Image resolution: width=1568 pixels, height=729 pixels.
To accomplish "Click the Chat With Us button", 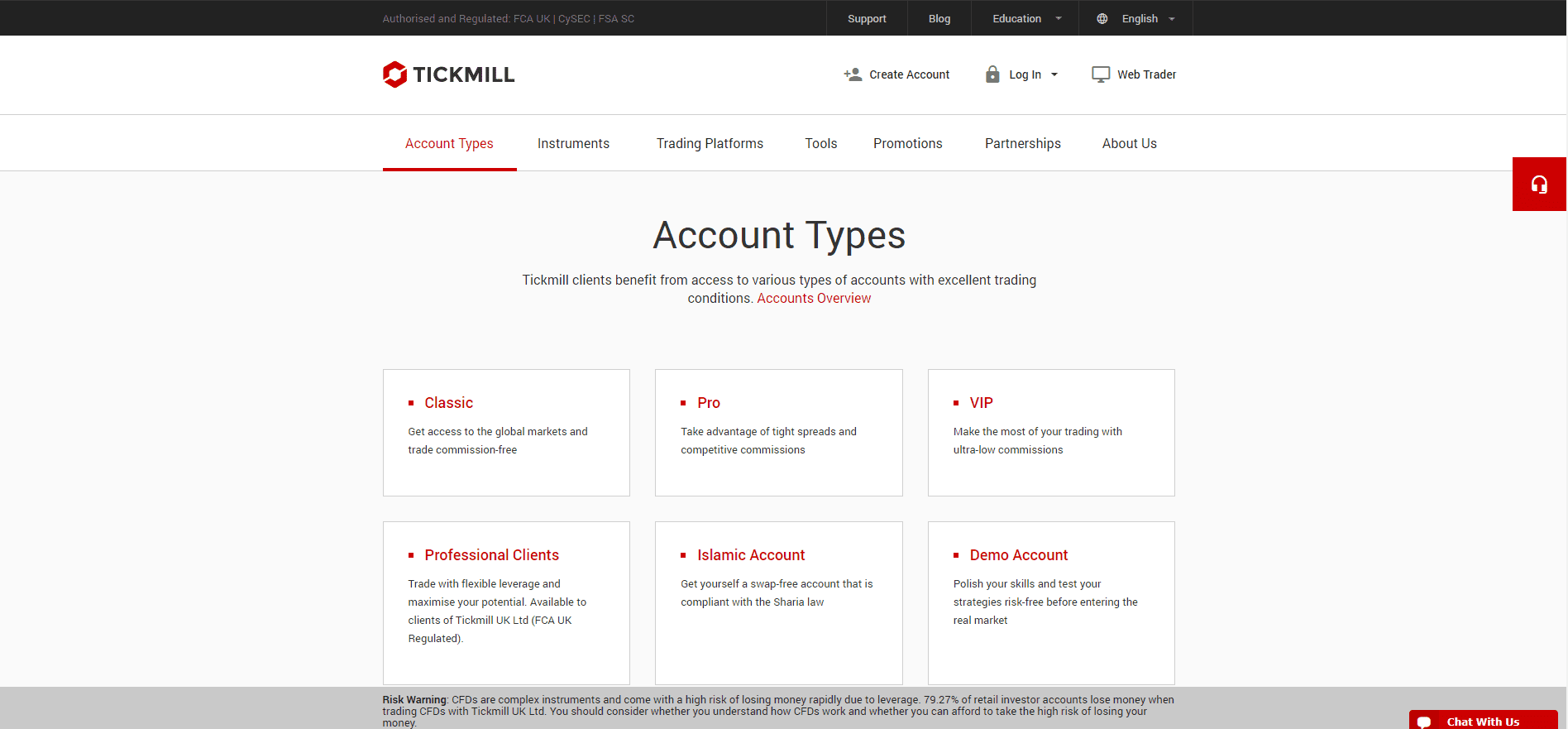I will click(x=1484, y=720).
